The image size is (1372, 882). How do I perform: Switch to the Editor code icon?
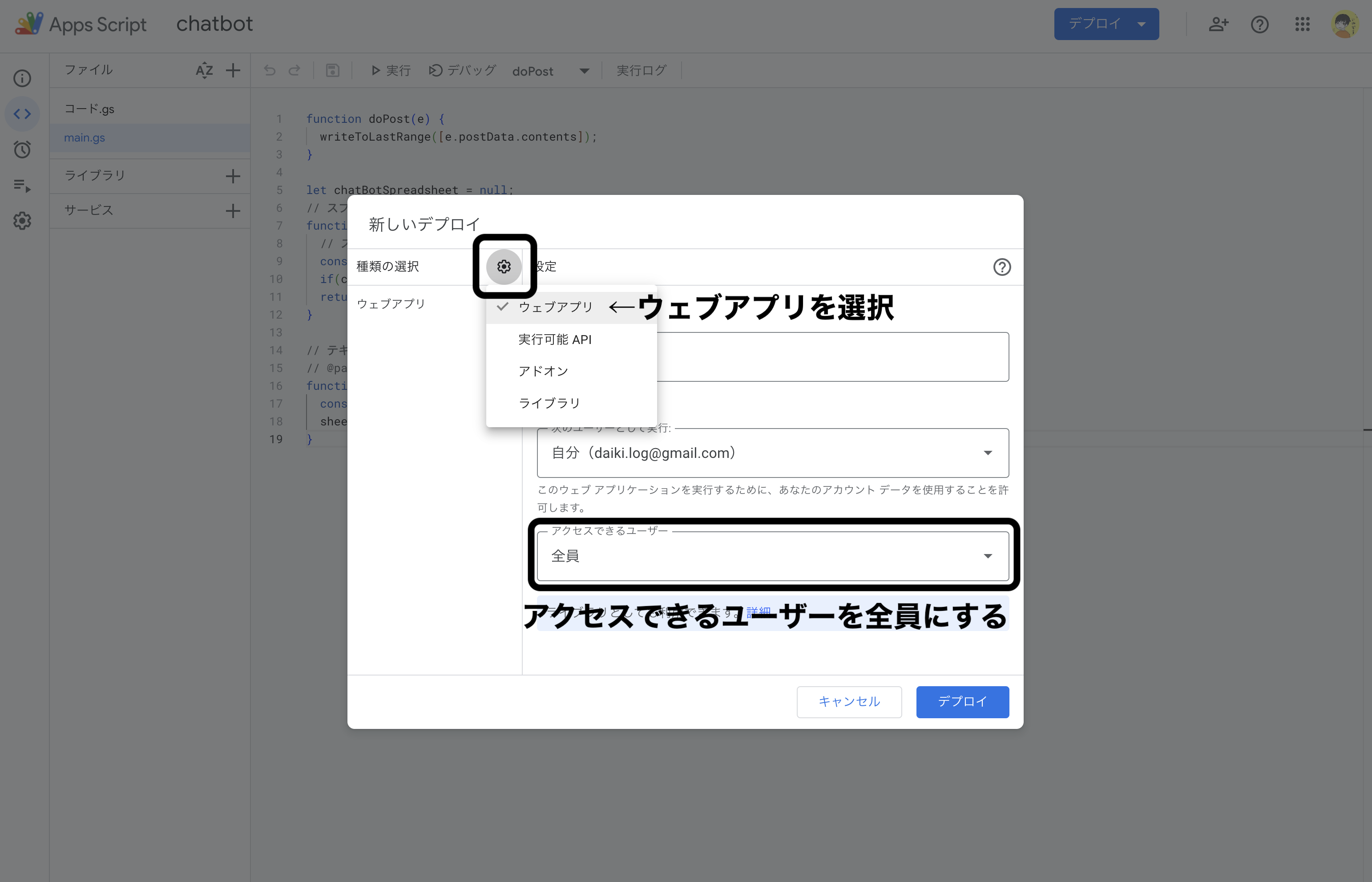point(22,114)
